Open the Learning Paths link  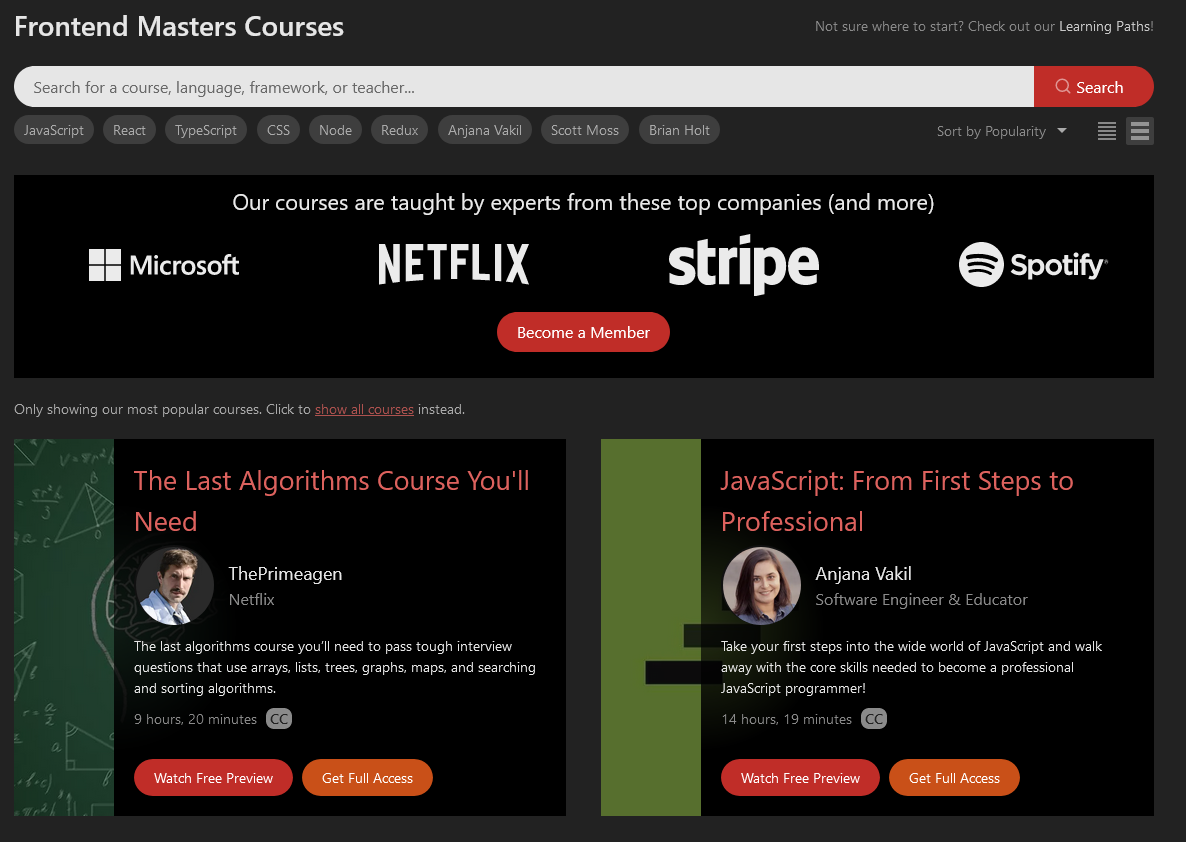coord(1104,26)
